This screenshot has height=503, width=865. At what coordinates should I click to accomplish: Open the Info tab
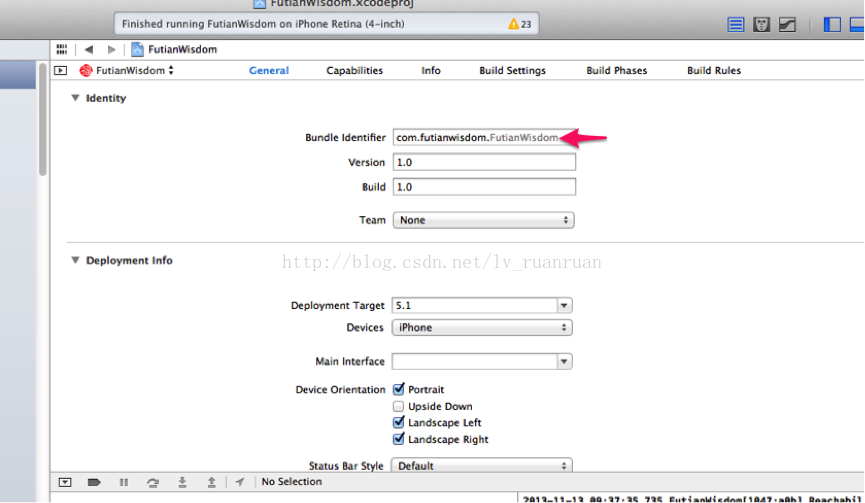(x=431, y=71)
